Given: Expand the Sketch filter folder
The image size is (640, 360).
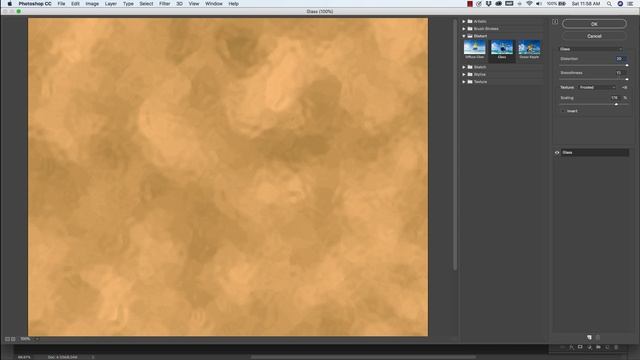Looking at the screenshot, I should (464, 67).
